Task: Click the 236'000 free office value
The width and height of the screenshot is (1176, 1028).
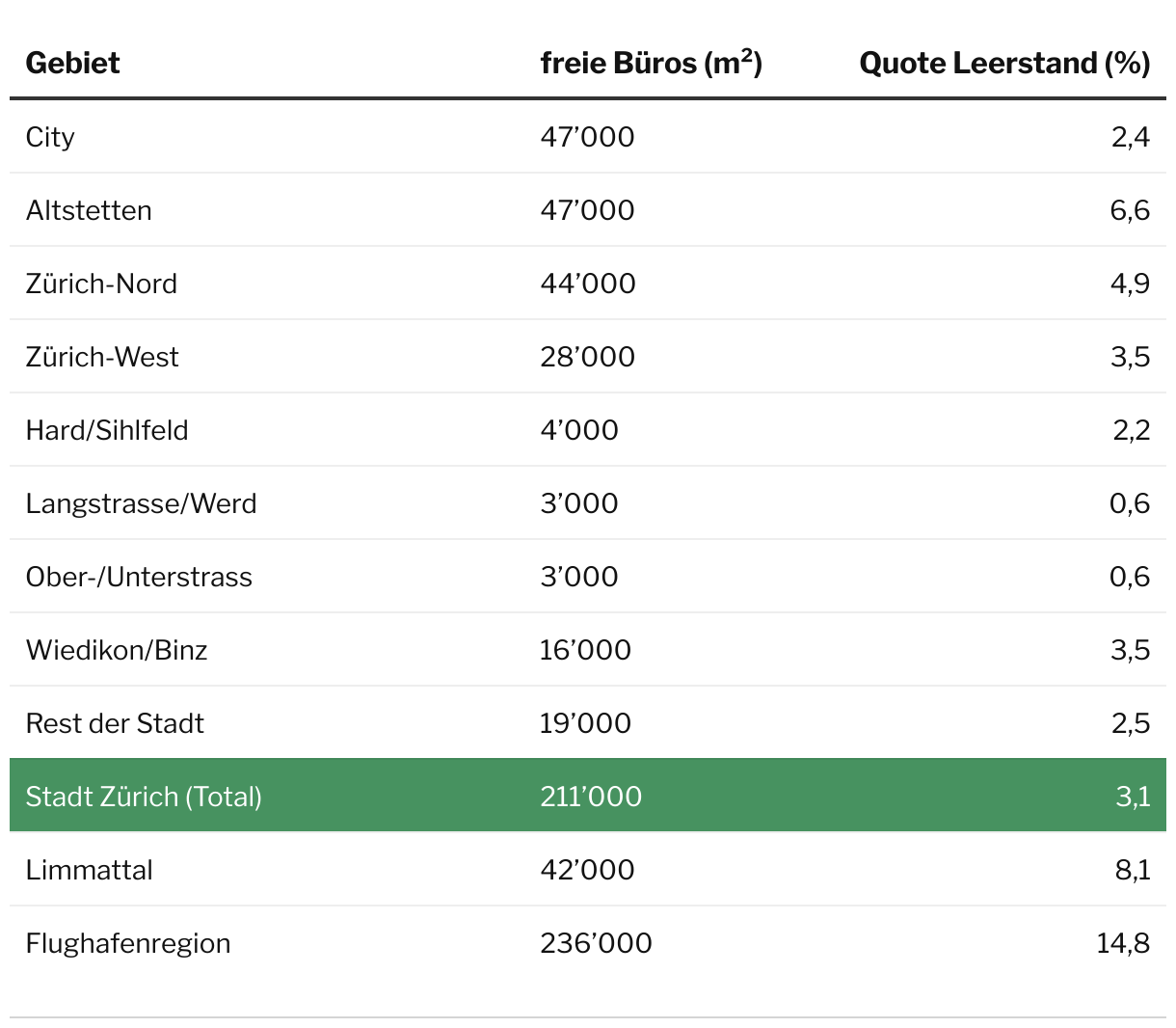Action: pyautogui.click(x=596, y=943)
